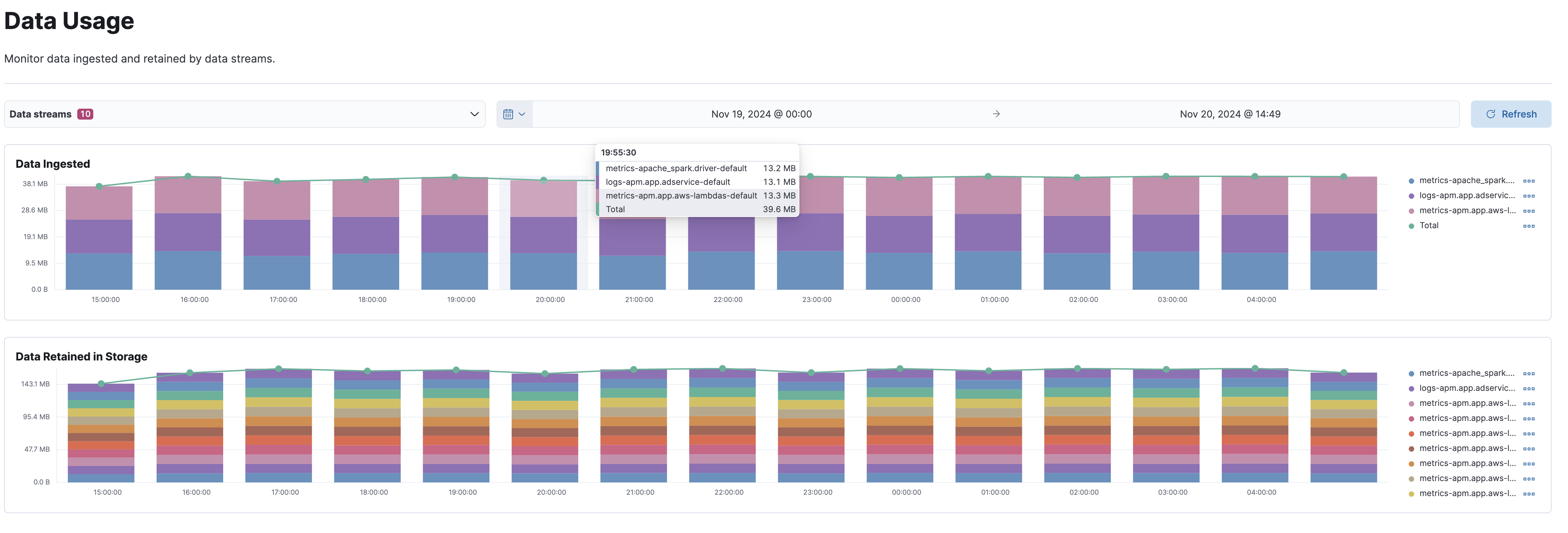Screen dimensions: 1568x533
Task: Select blue segment of 23:00 Data Ingested bar
Action: point(810,270)
